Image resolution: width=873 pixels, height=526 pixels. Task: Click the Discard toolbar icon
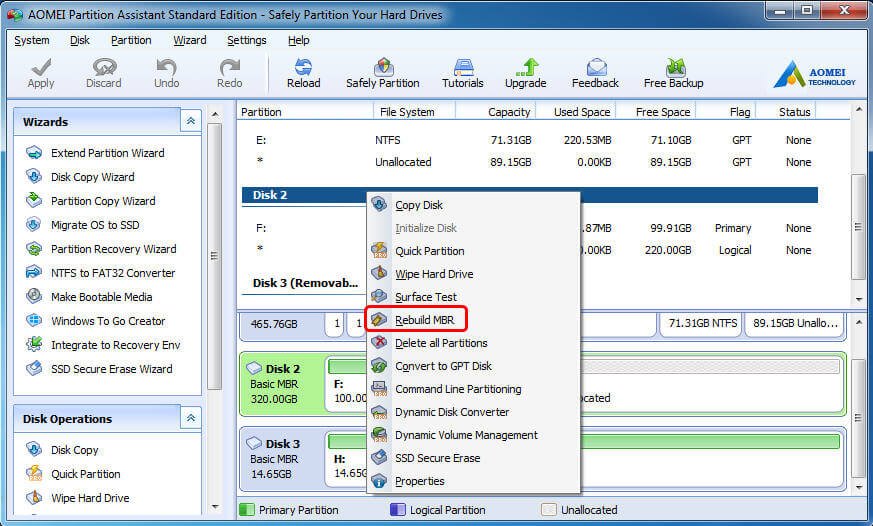point(104,73)
